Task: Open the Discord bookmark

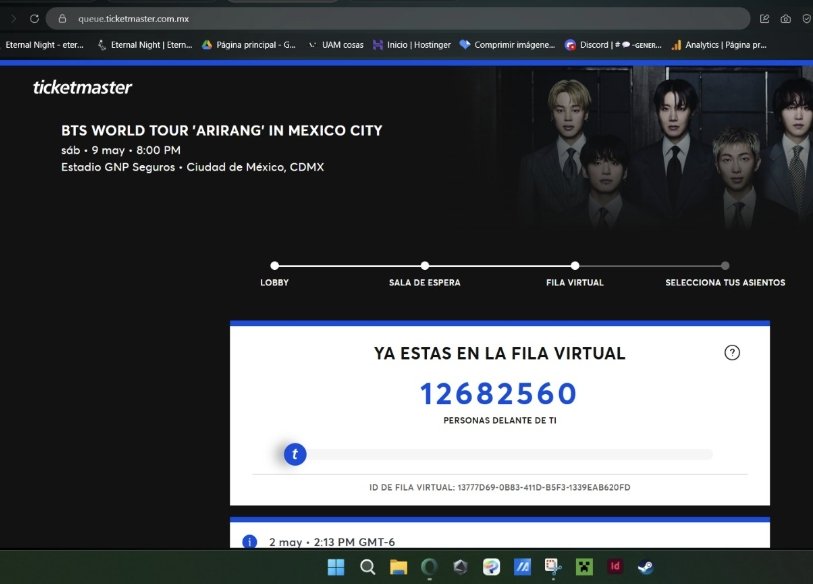Action: [613, 45]
